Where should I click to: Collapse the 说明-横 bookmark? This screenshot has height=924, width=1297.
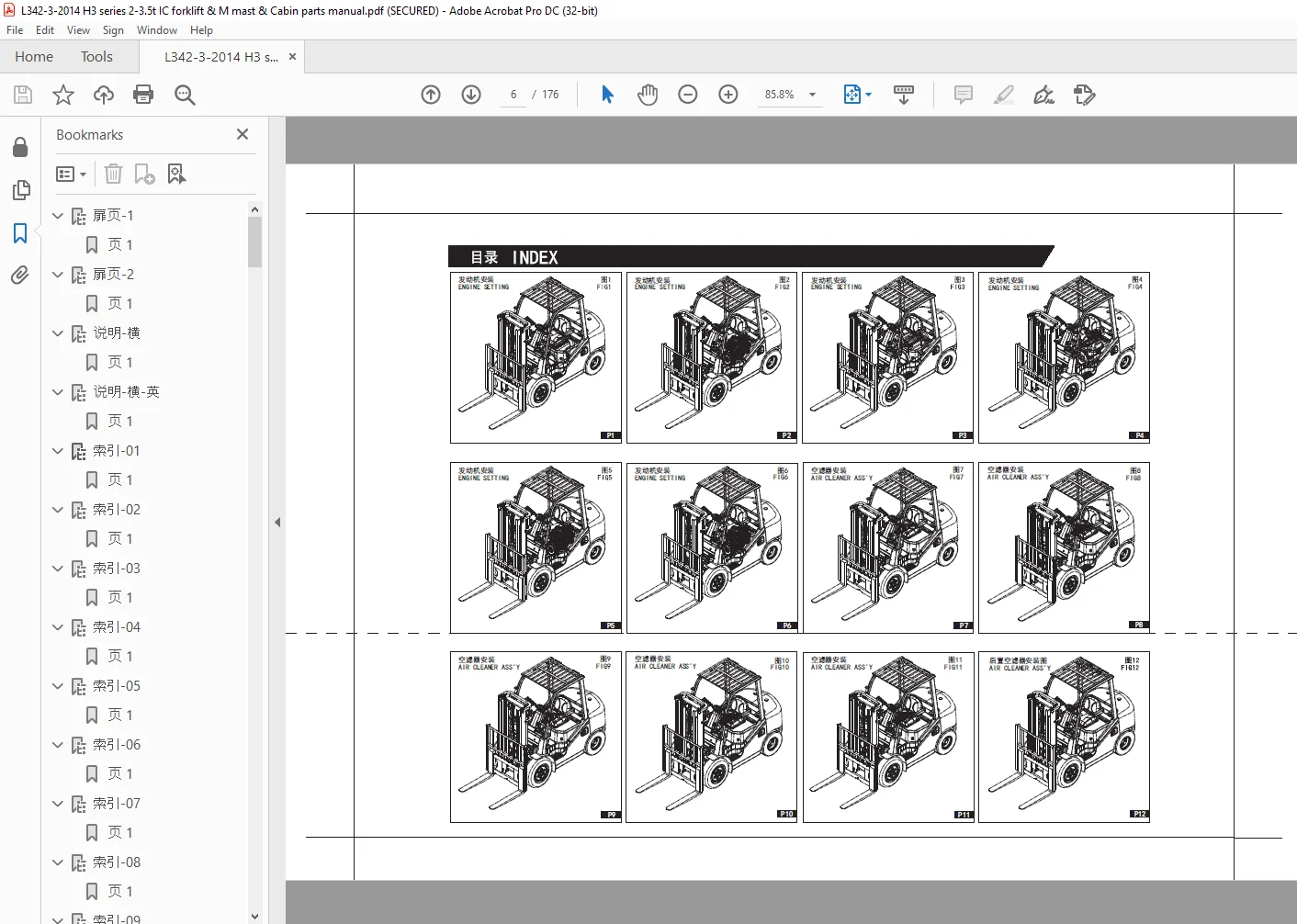pyautogui.click(x=58, y=333)
